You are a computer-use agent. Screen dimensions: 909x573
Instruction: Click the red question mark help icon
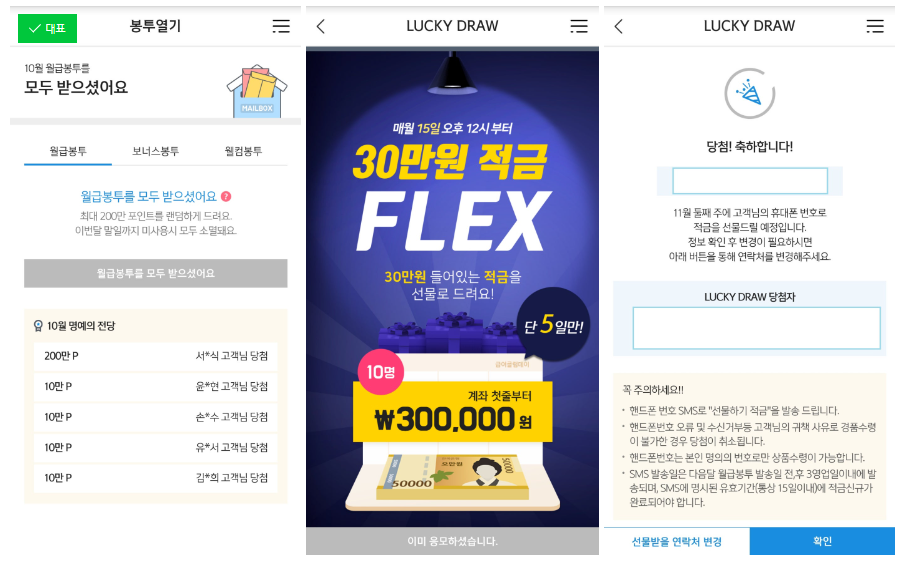point(226,197)
